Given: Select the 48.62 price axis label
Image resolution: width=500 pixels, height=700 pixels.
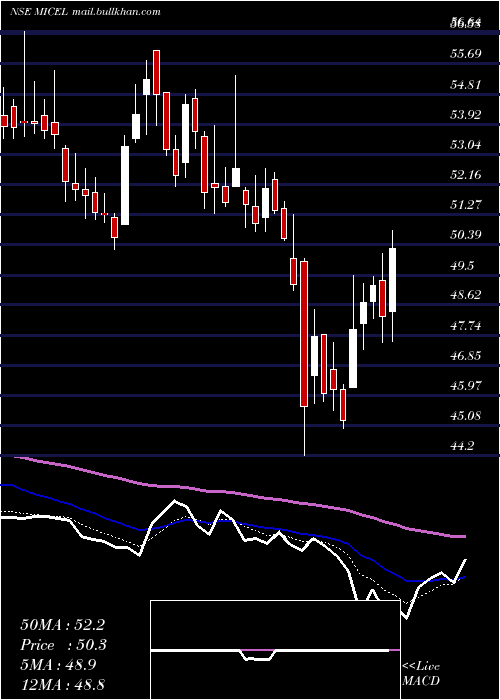Looking at the screenshot, I should 467,295.
